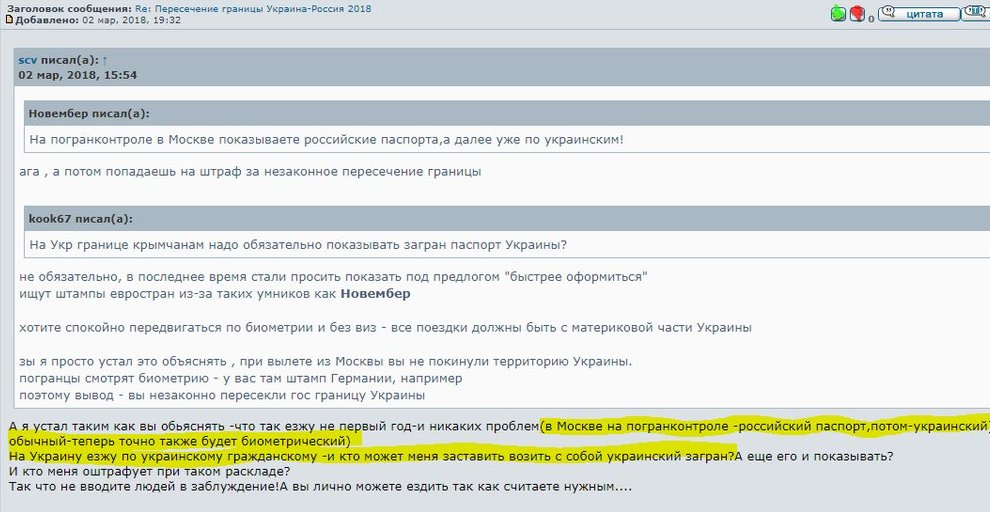This screenshot has height=512, width=990.
Task: Click the small post icon before "Добавлено"
Action: click(9, 20)
